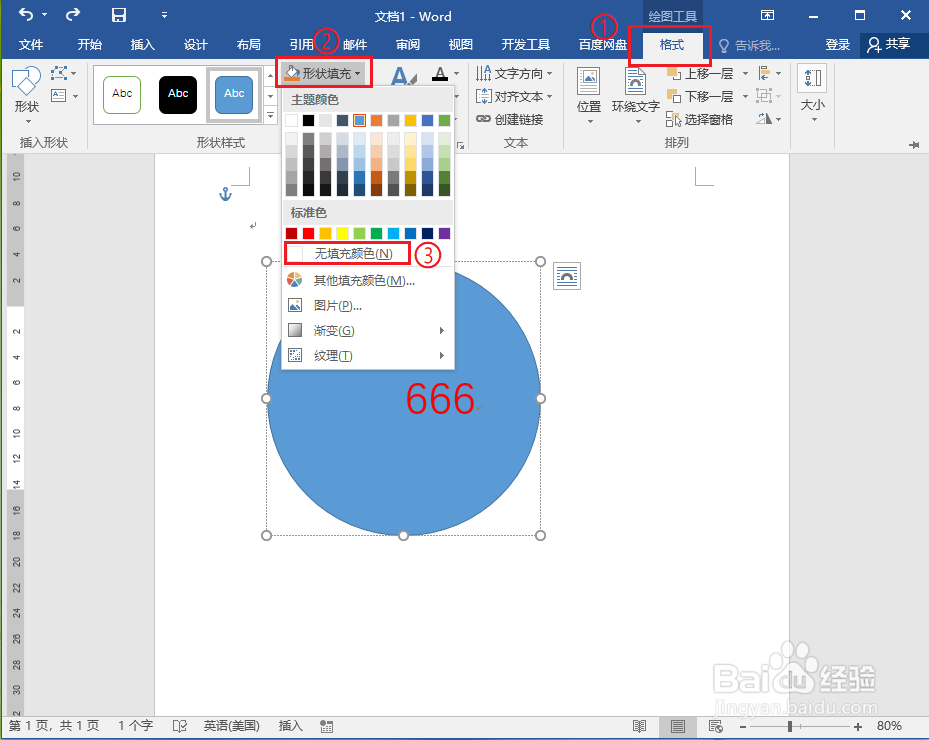Viewport: 929px width, 740px height.
Task: Pick standard purple color swatch
Action: click(x=444, y=233)
